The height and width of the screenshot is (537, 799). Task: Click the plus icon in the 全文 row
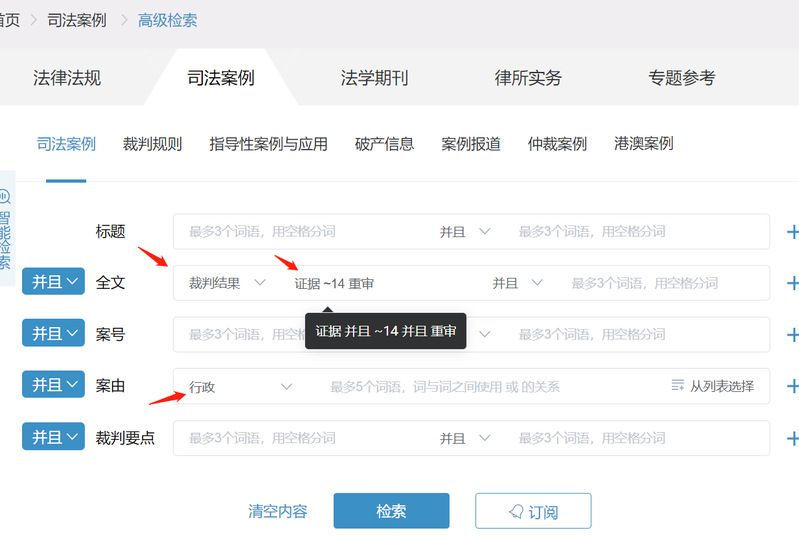(x=792, y=283)
